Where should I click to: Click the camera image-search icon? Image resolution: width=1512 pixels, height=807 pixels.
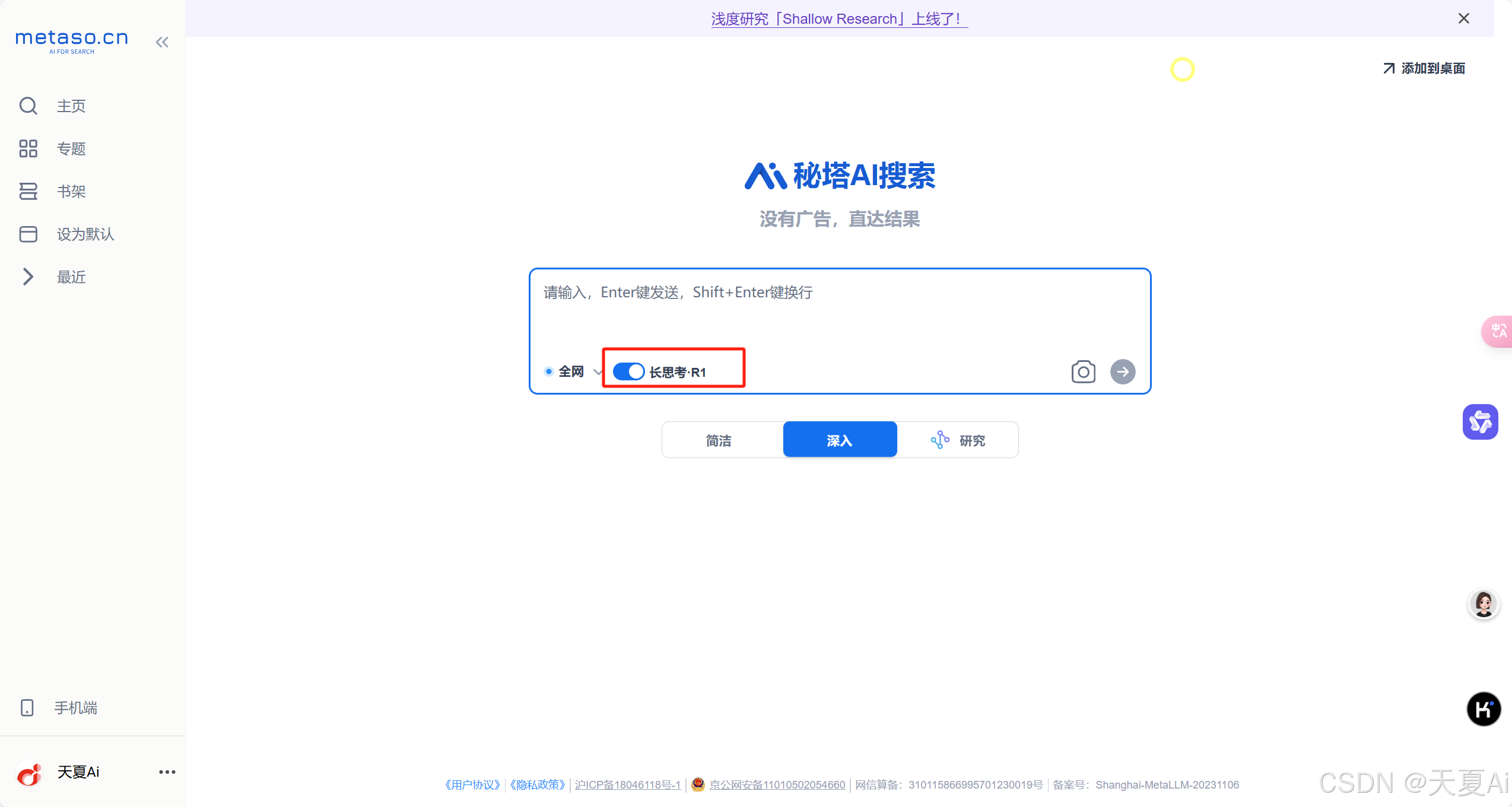1084,372
